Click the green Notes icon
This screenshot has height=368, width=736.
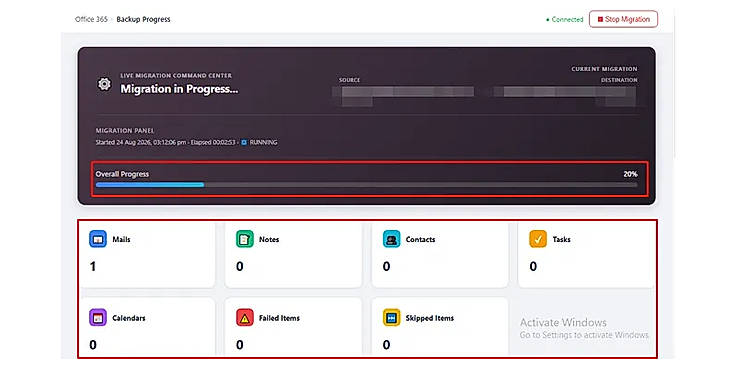pos(245,239)
